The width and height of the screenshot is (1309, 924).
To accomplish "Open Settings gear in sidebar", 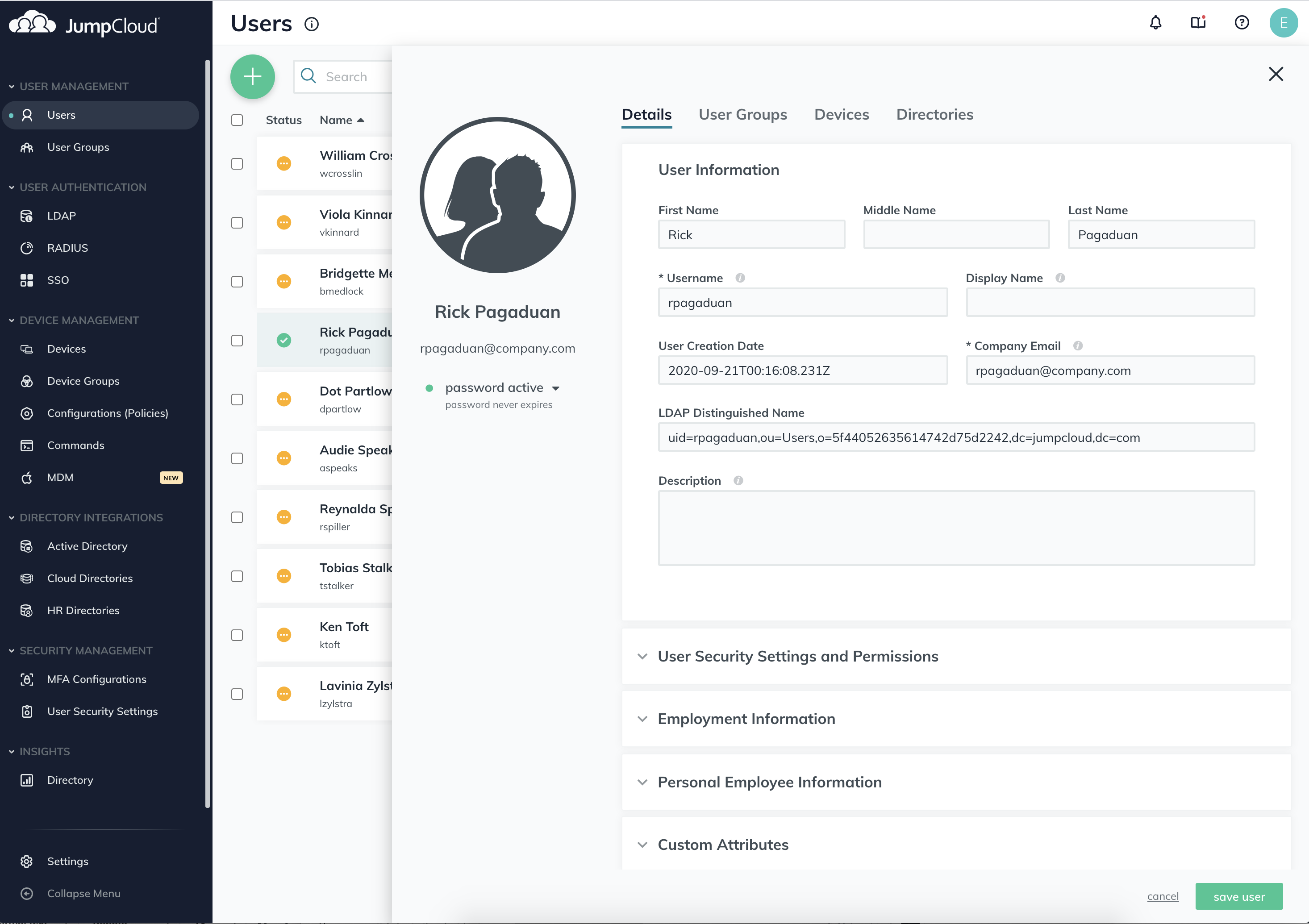I will (x=27, y=861).
